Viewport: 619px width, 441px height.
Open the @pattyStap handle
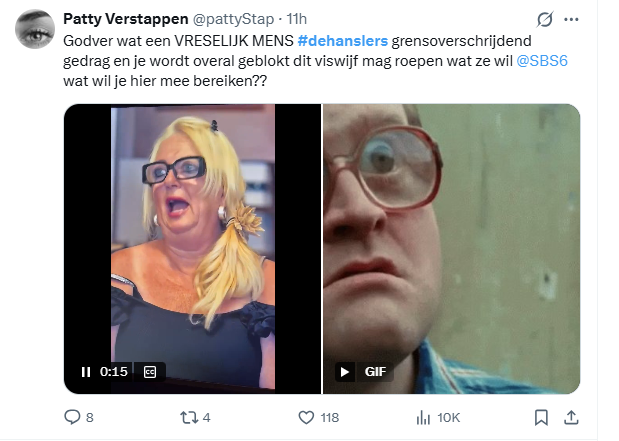tap(233, 19)
